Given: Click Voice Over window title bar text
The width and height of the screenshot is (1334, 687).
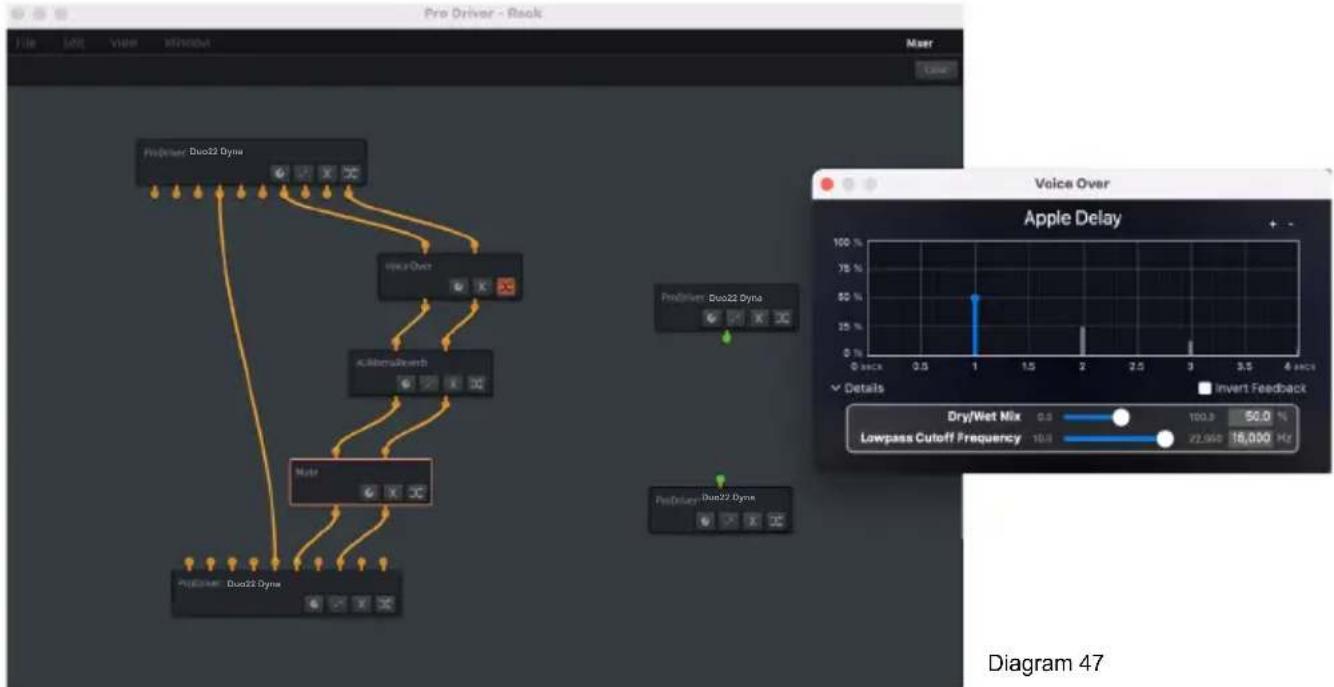Looking at the screenshot, I should click(1072, 184).
